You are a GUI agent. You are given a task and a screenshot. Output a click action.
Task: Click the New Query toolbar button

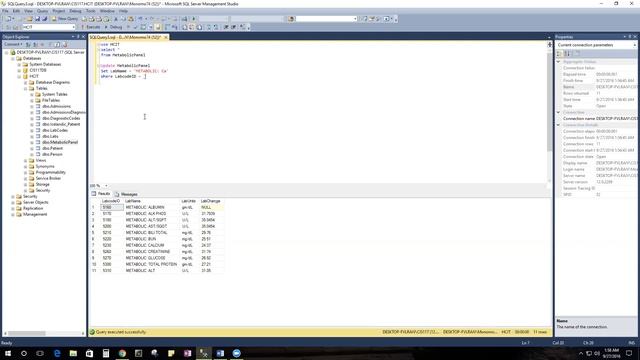pos(64,19)
